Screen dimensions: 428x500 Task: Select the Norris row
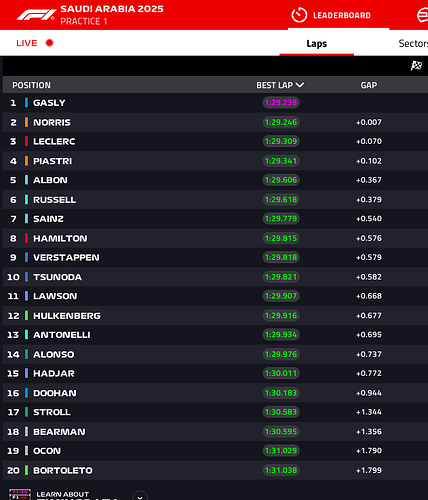215,122
